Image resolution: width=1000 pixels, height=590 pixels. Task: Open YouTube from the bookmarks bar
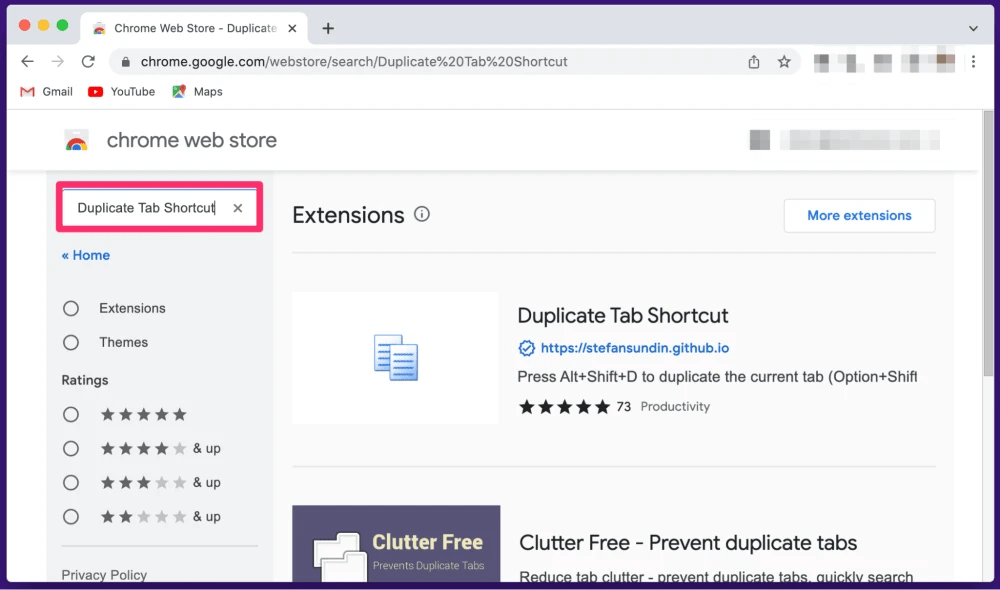point(120,91)
